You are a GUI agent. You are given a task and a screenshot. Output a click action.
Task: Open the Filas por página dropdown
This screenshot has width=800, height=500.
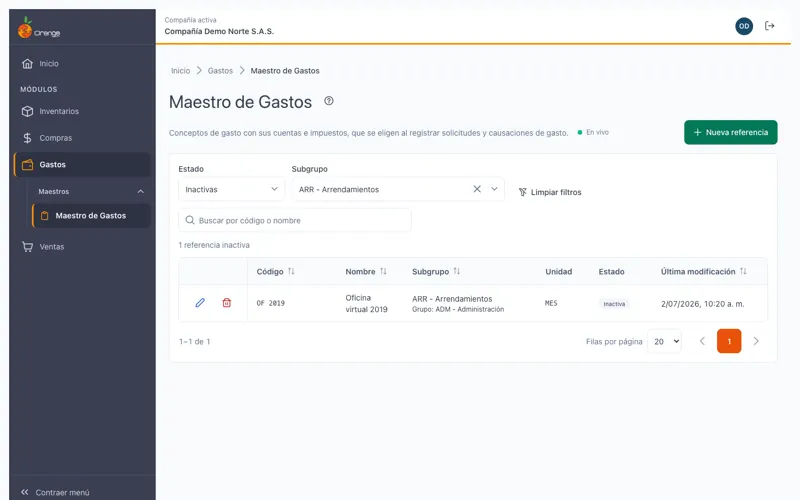pyautogui.click(x=665, y=341)
